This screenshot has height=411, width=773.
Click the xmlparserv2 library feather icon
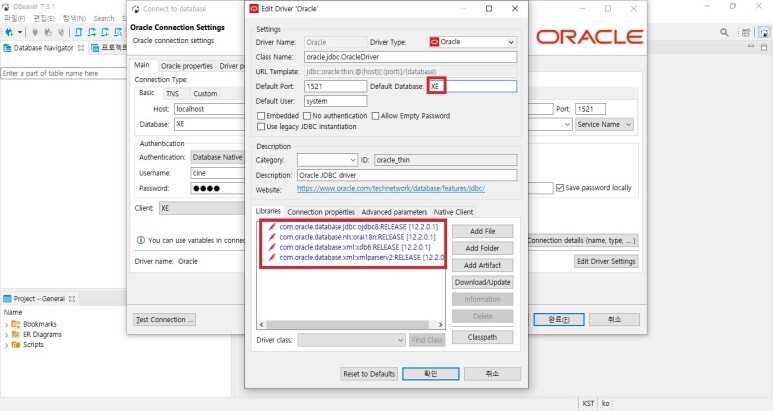click(x=272, y=258)
